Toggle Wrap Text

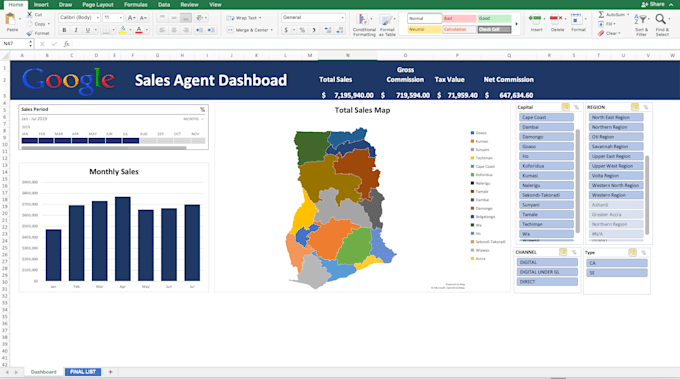click(244, 18)
